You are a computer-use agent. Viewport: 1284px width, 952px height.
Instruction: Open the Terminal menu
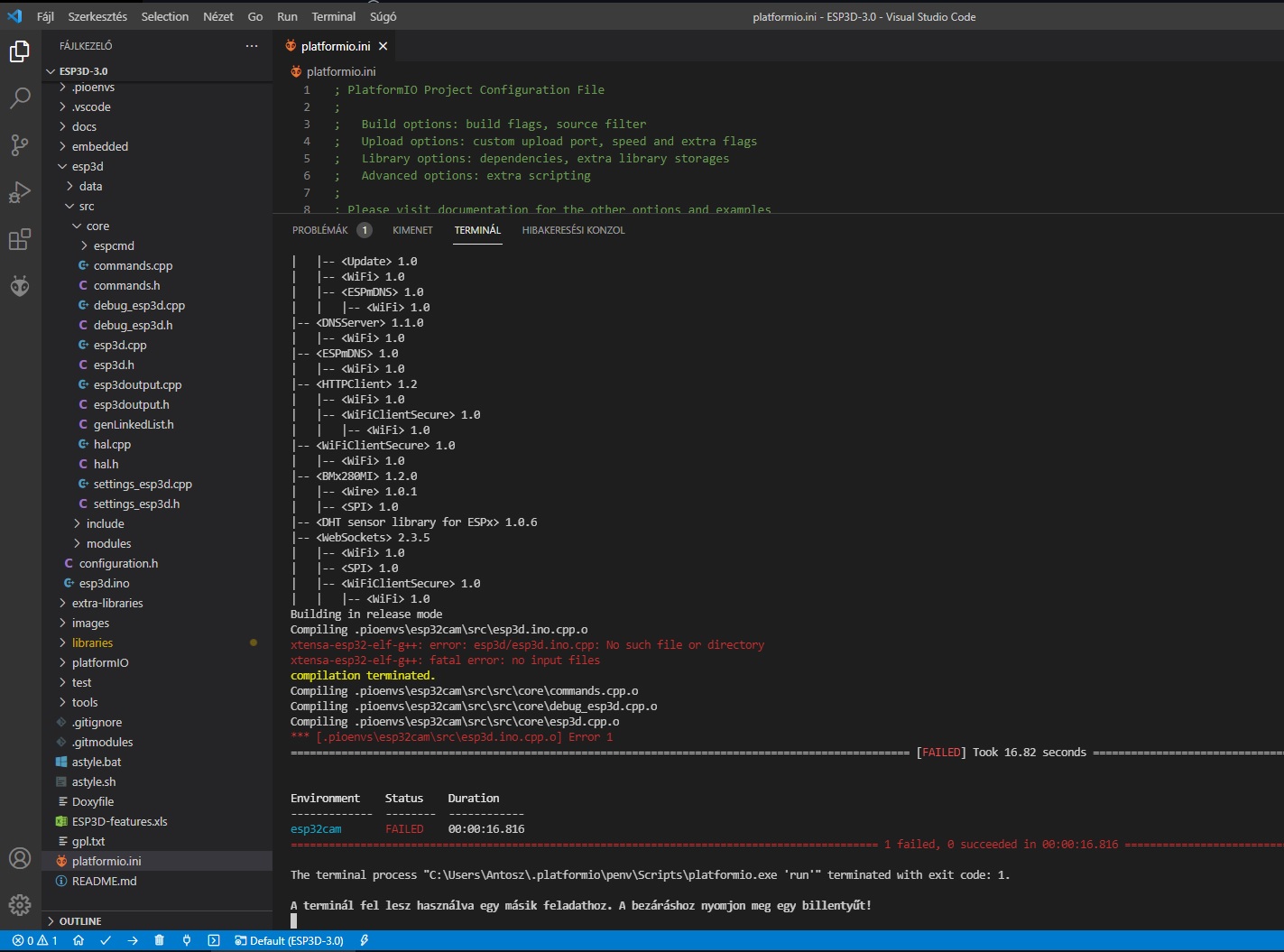(333, 16)
